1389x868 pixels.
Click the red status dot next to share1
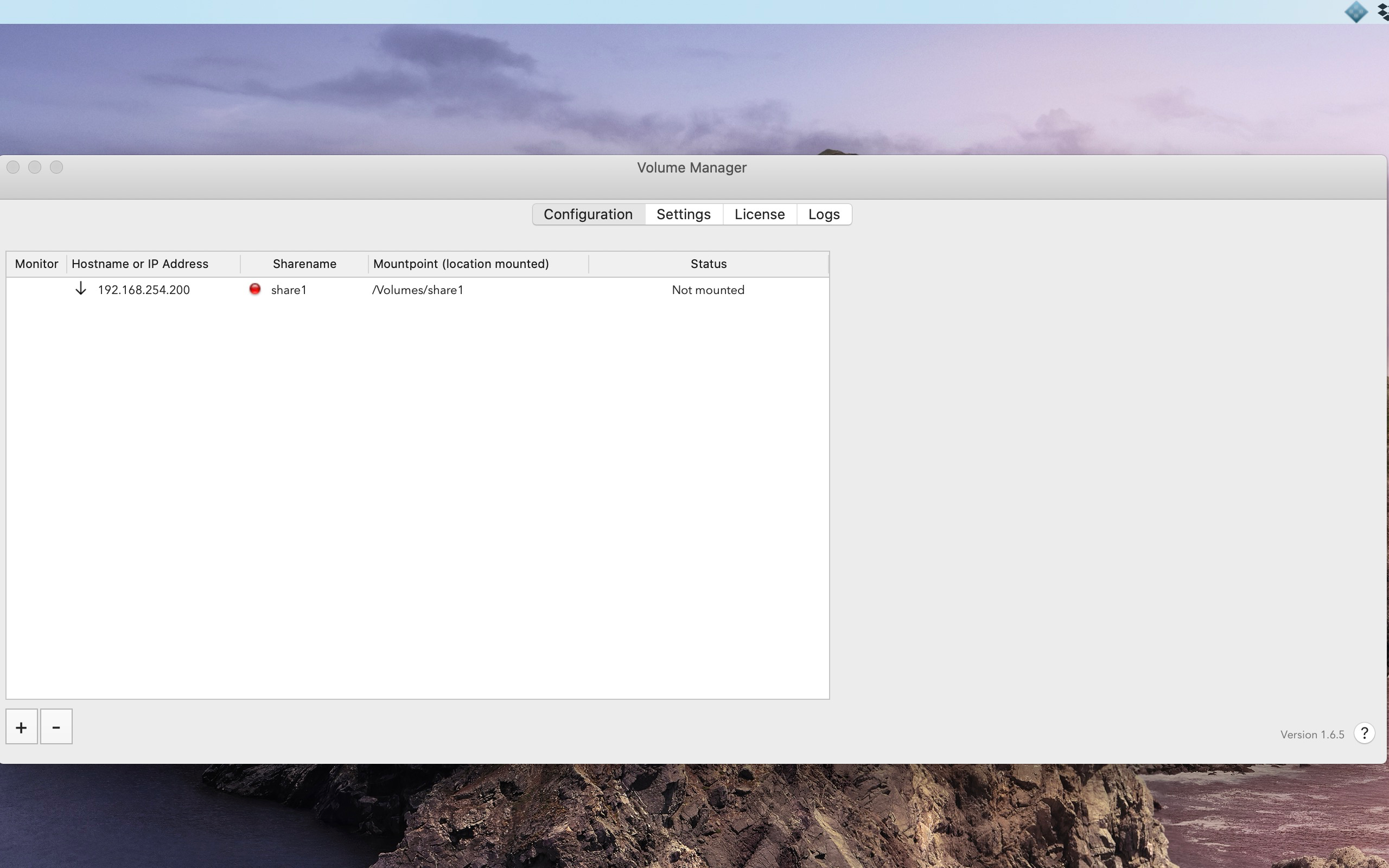tap(255, 289)
